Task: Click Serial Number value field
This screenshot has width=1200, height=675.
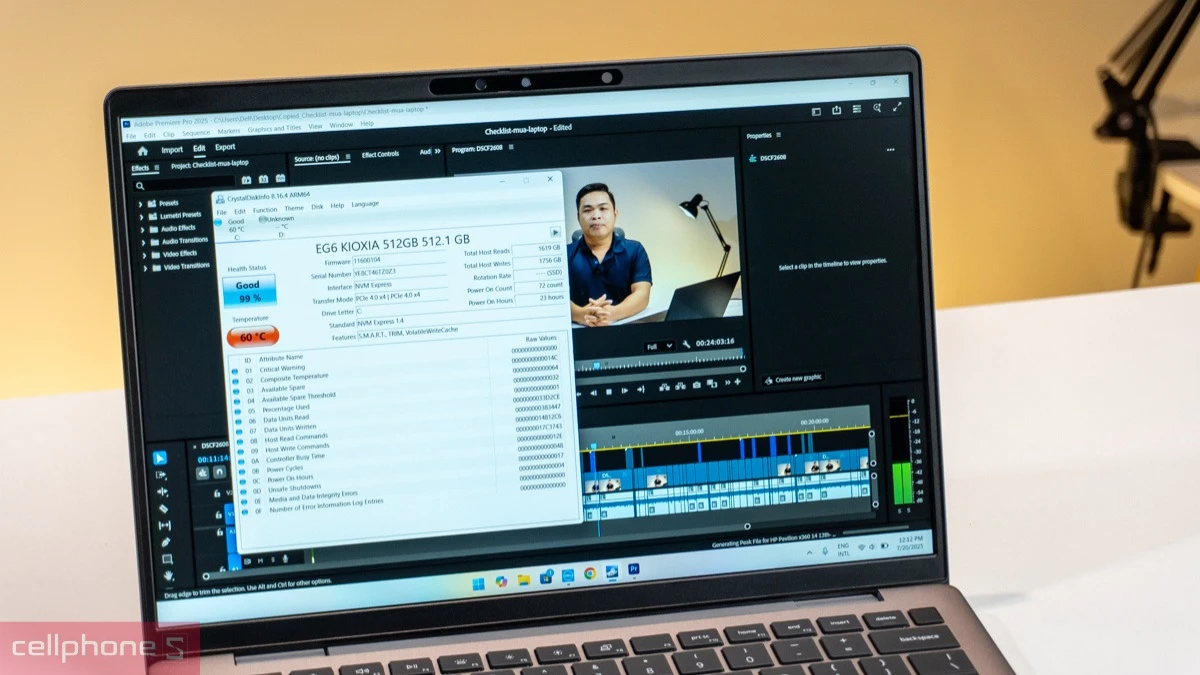Action: point(399,272)
